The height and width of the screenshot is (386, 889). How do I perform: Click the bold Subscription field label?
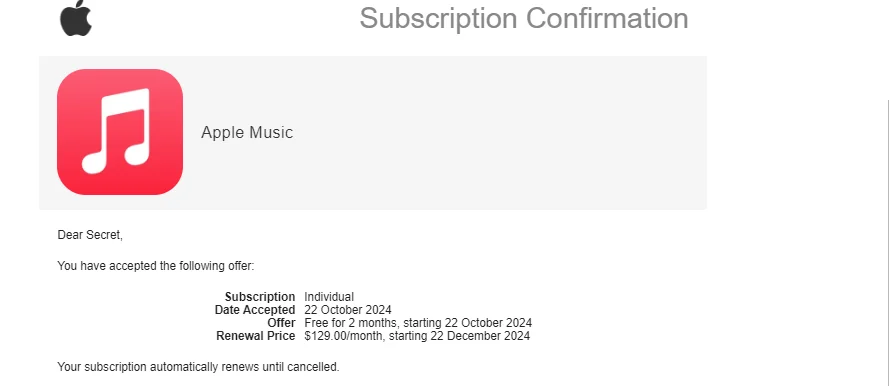(260, 296)
